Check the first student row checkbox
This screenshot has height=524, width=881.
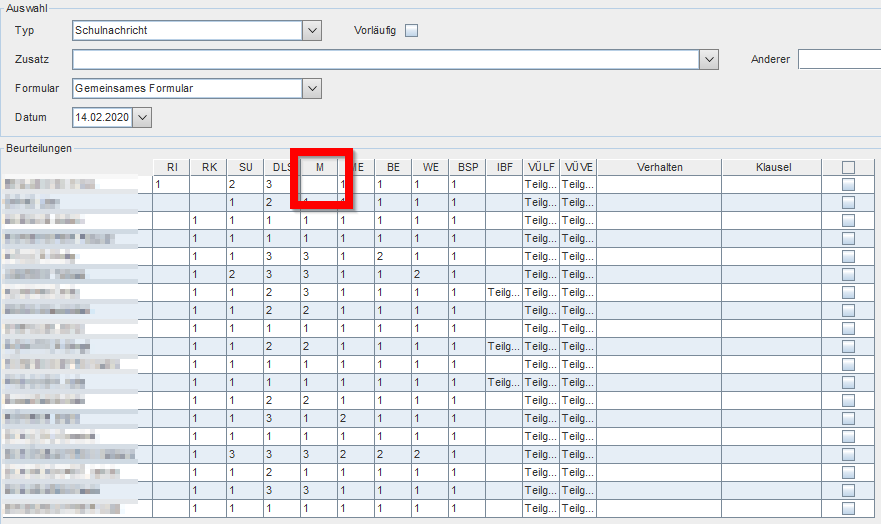coord(848,184)
